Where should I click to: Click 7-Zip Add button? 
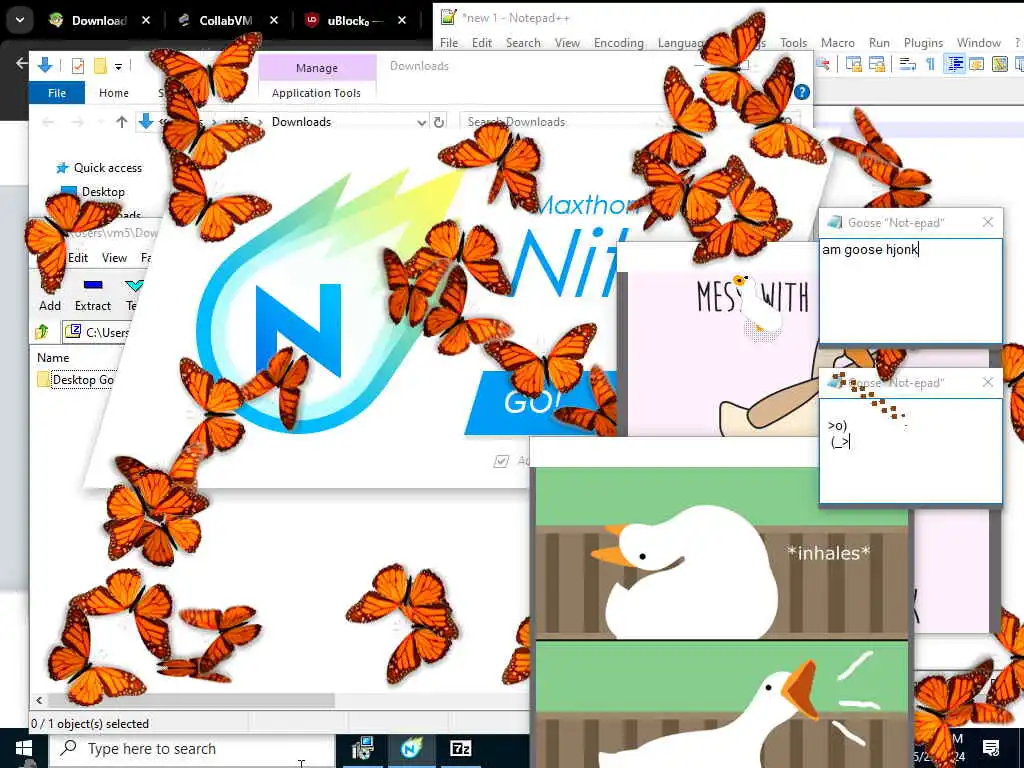50,295
